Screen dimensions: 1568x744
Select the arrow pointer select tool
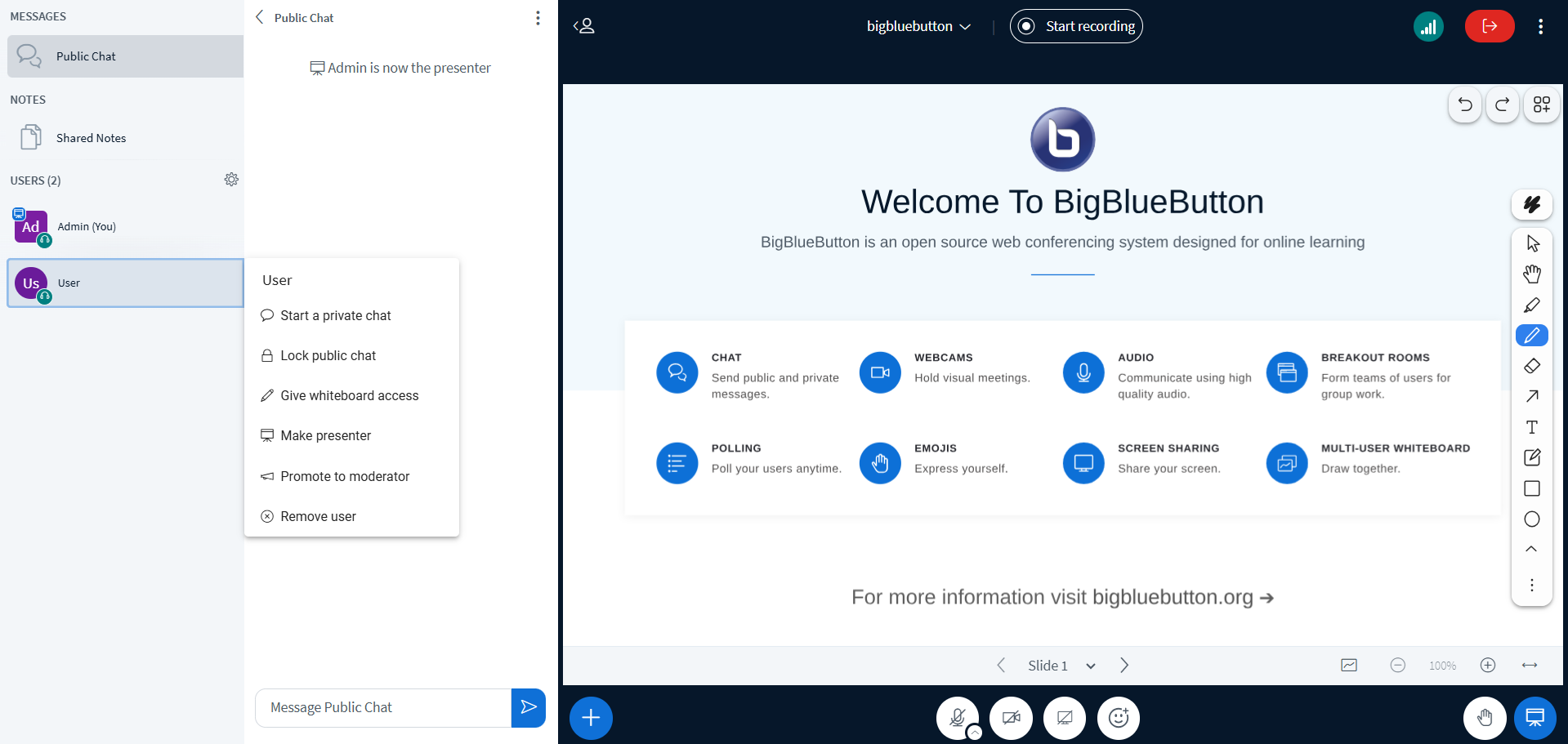pyautogui.click(x=1532, y=243)
